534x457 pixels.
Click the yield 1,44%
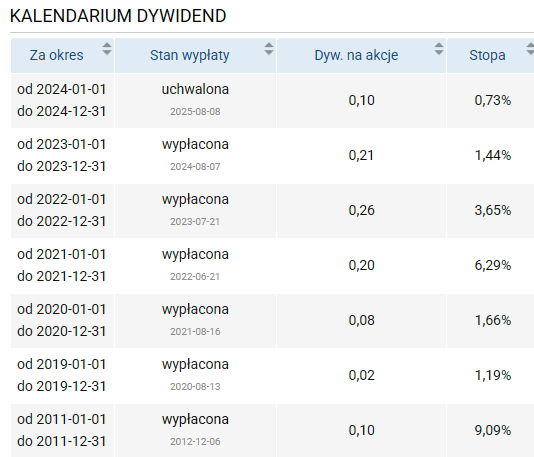[x=493, y=155]
